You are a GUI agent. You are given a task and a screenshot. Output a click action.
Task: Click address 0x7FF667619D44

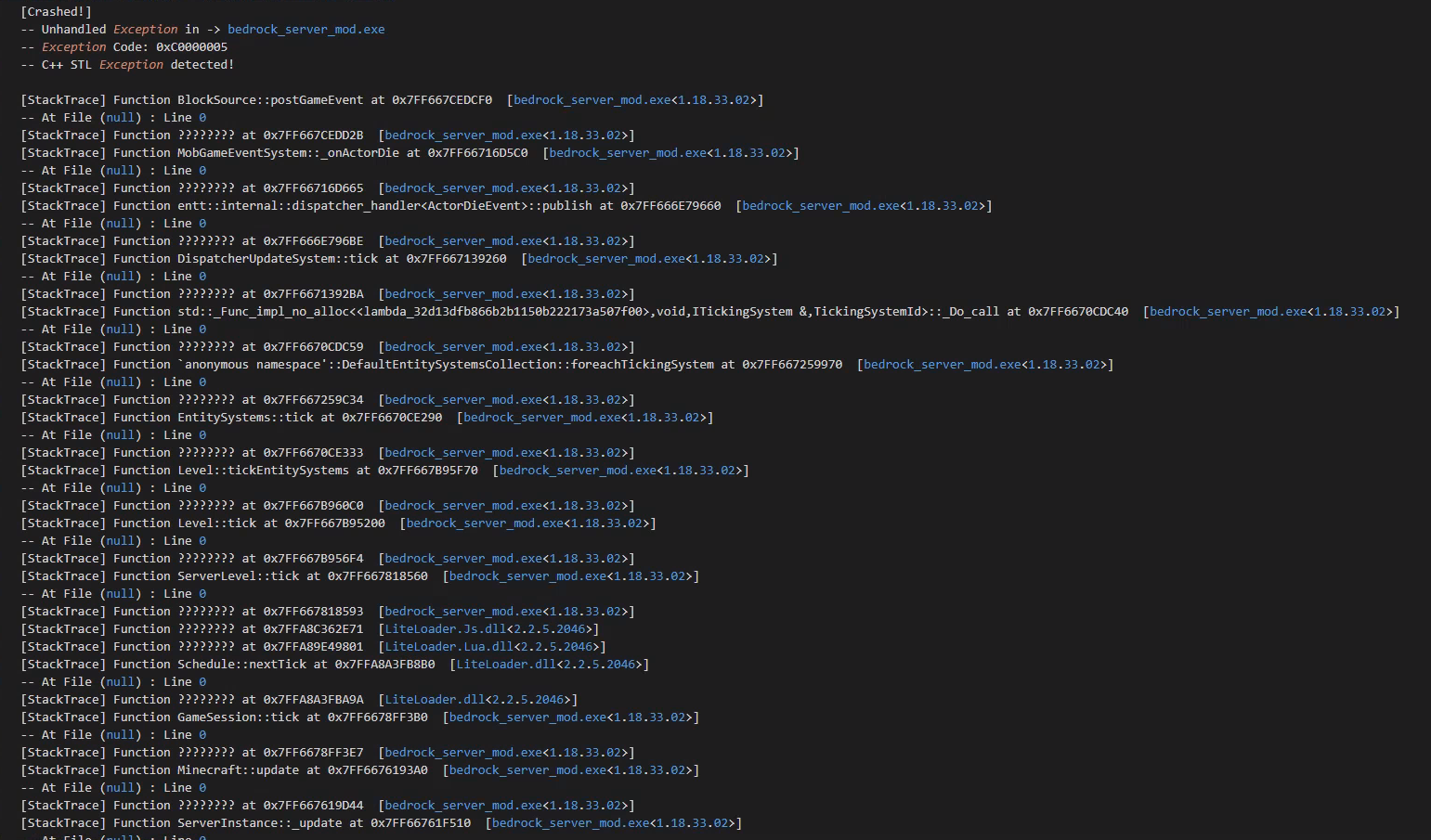tap(313, 806)
